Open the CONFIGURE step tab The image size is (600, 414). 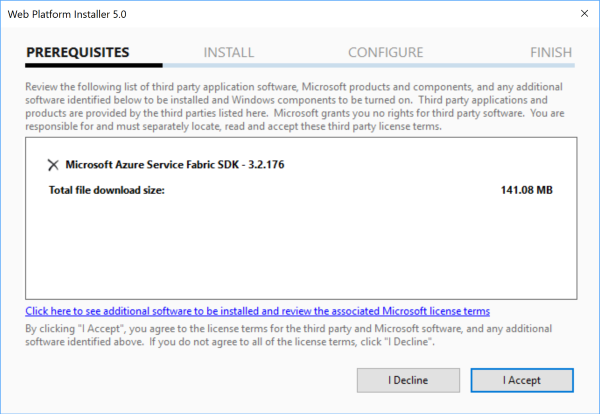[x=385, y=52]
